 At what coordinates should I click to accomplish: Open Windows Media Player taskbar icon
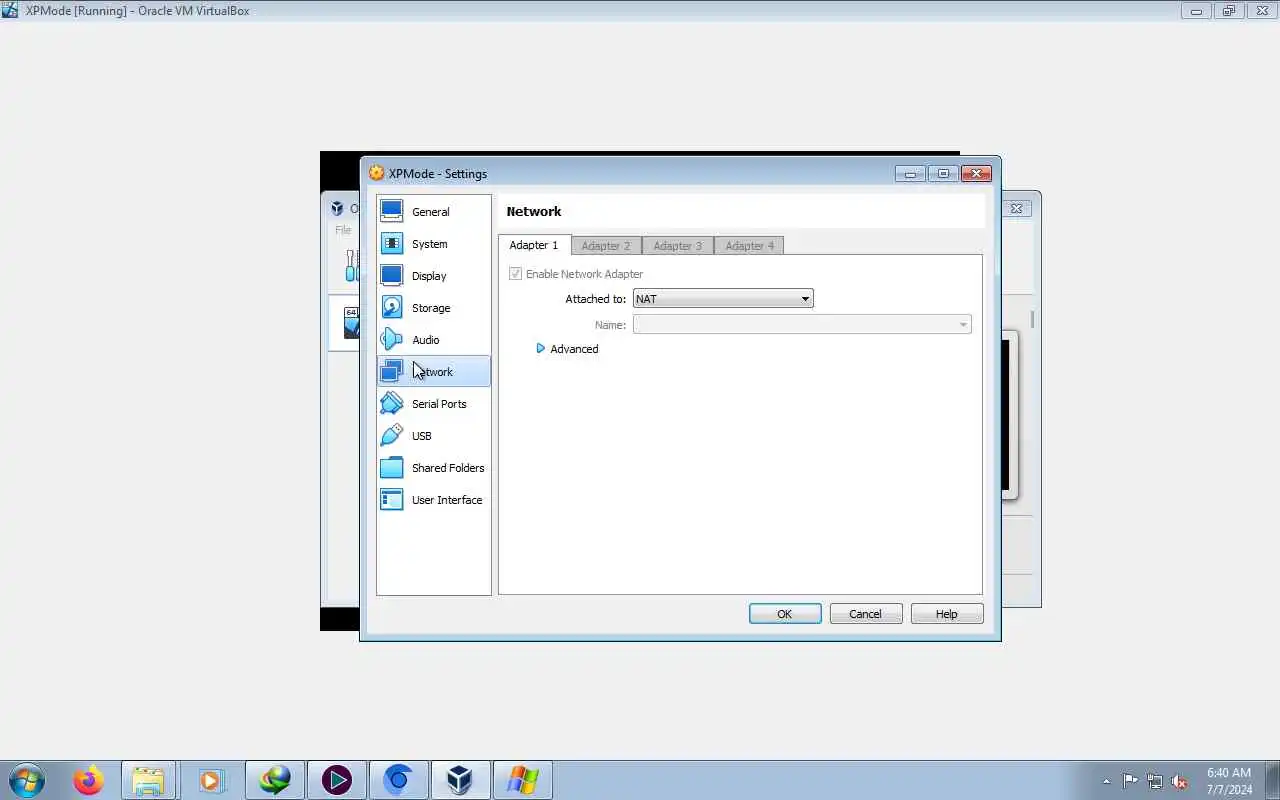tap(211, 780)
